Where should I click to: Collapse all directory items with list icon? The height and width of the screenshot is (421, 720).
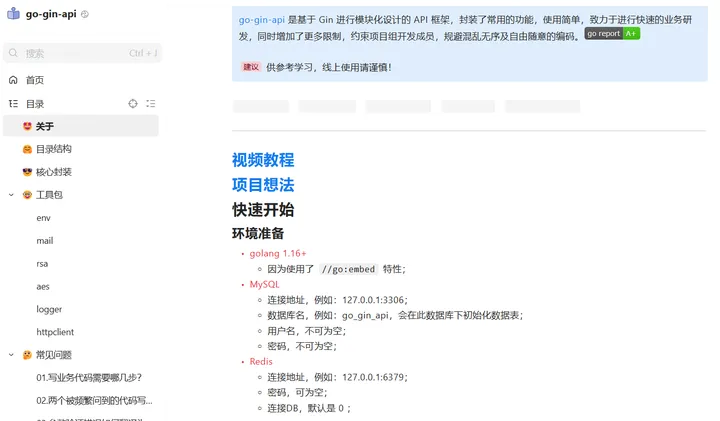click(151, 104)
